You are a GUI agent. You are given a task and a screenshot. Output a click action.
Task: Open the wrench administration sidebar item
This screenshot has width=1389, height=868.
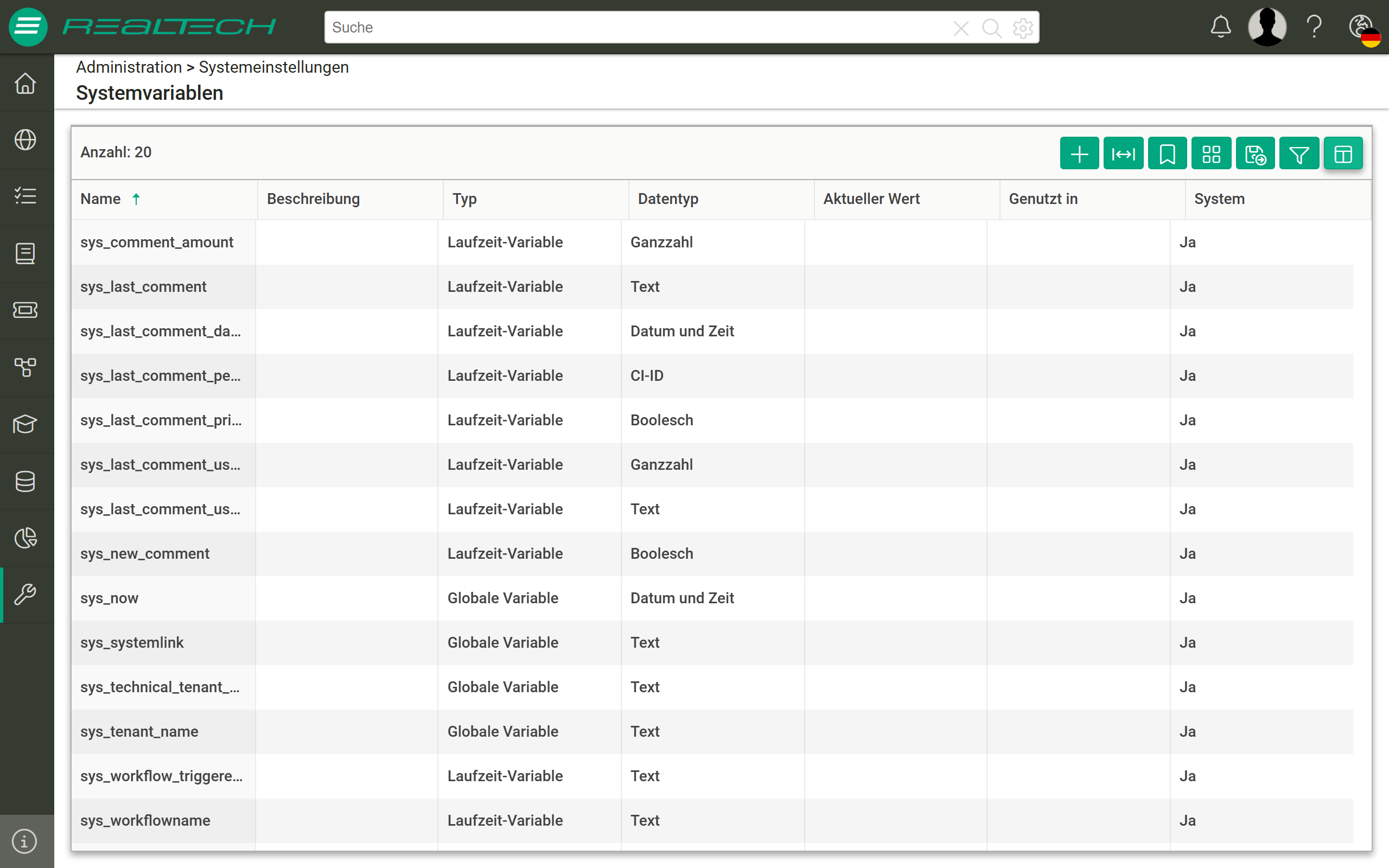tap(26, 595)
